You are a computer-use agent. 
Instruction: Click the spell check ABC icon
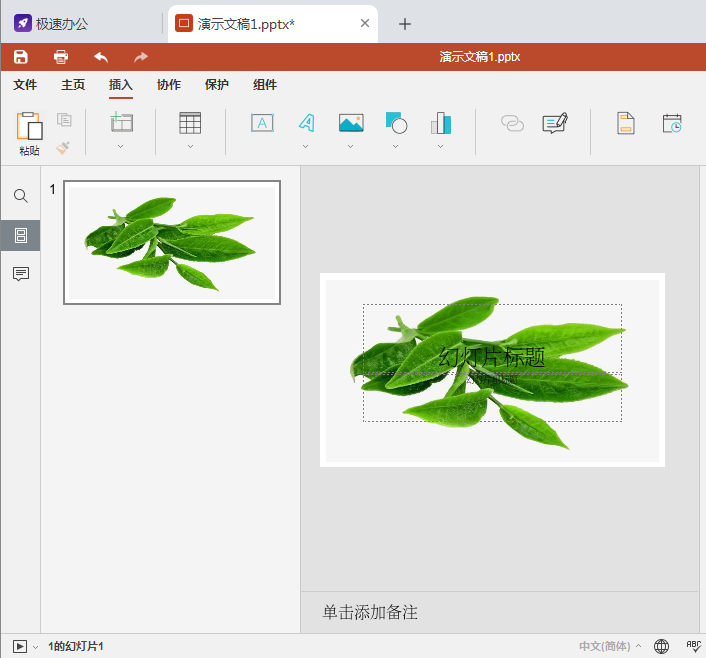693,646
